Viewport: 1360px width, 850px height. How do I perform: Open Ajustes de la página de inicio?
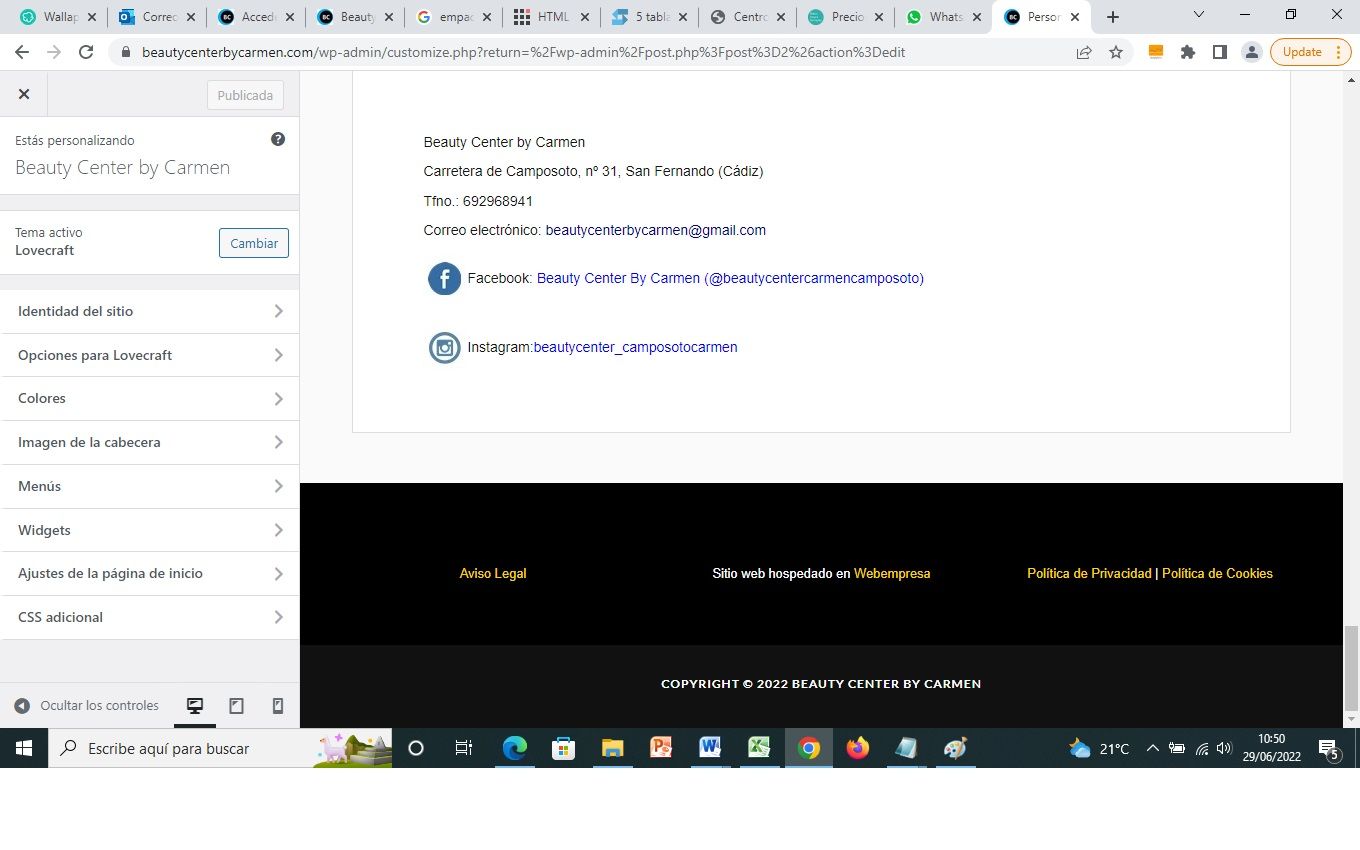point(150,573)
